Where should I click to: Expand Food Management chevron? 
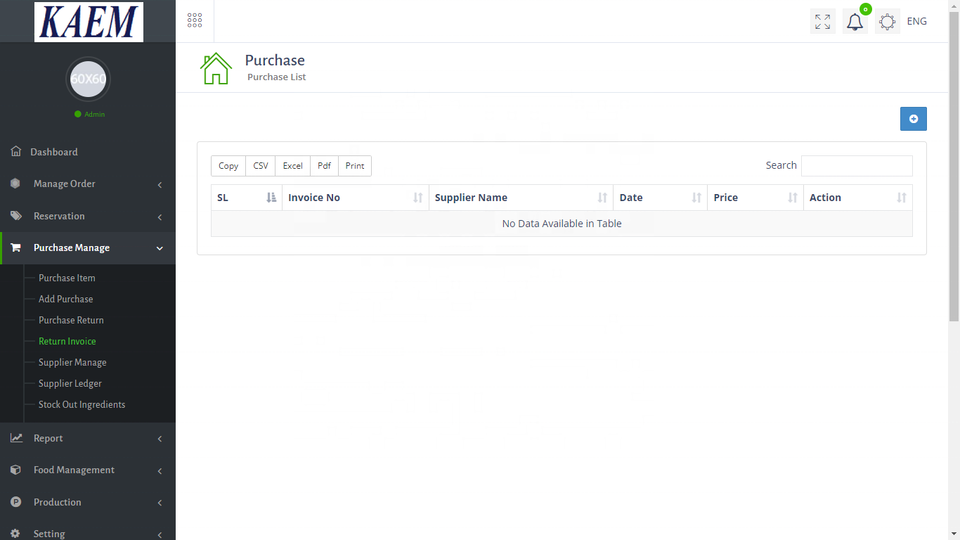tap(160, 471)
